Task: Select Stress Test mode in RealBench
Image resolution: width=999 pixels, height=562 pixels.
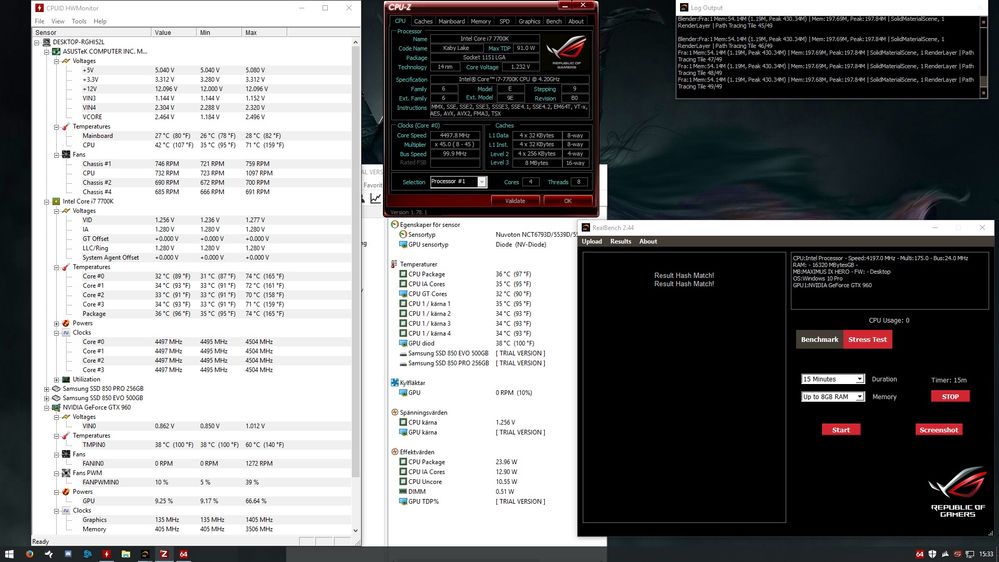Action: (867, 340)
